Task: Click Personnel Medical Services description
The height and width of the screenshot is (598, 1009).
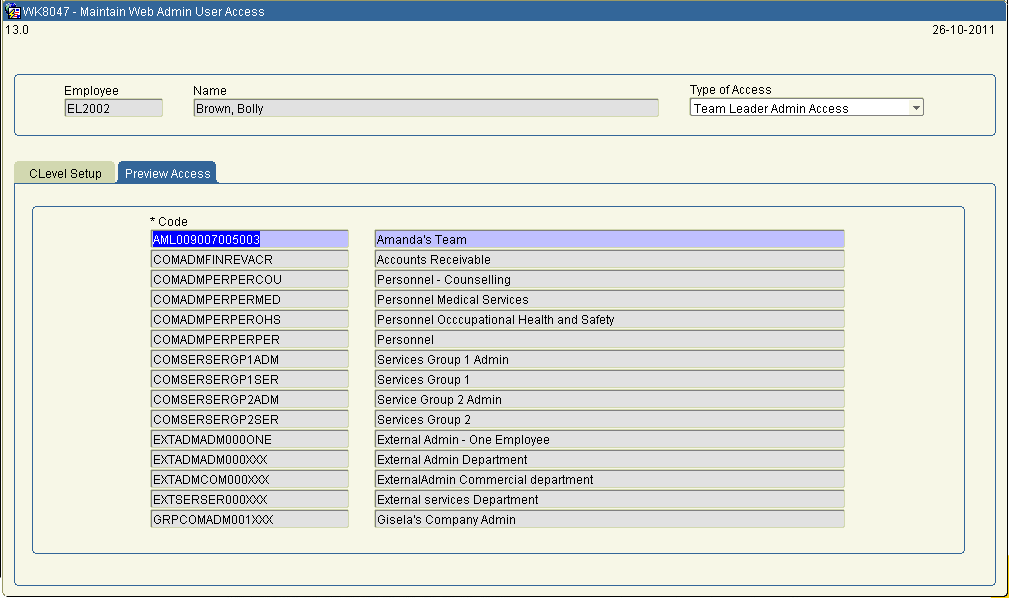Action: click(x=609, y=300)
